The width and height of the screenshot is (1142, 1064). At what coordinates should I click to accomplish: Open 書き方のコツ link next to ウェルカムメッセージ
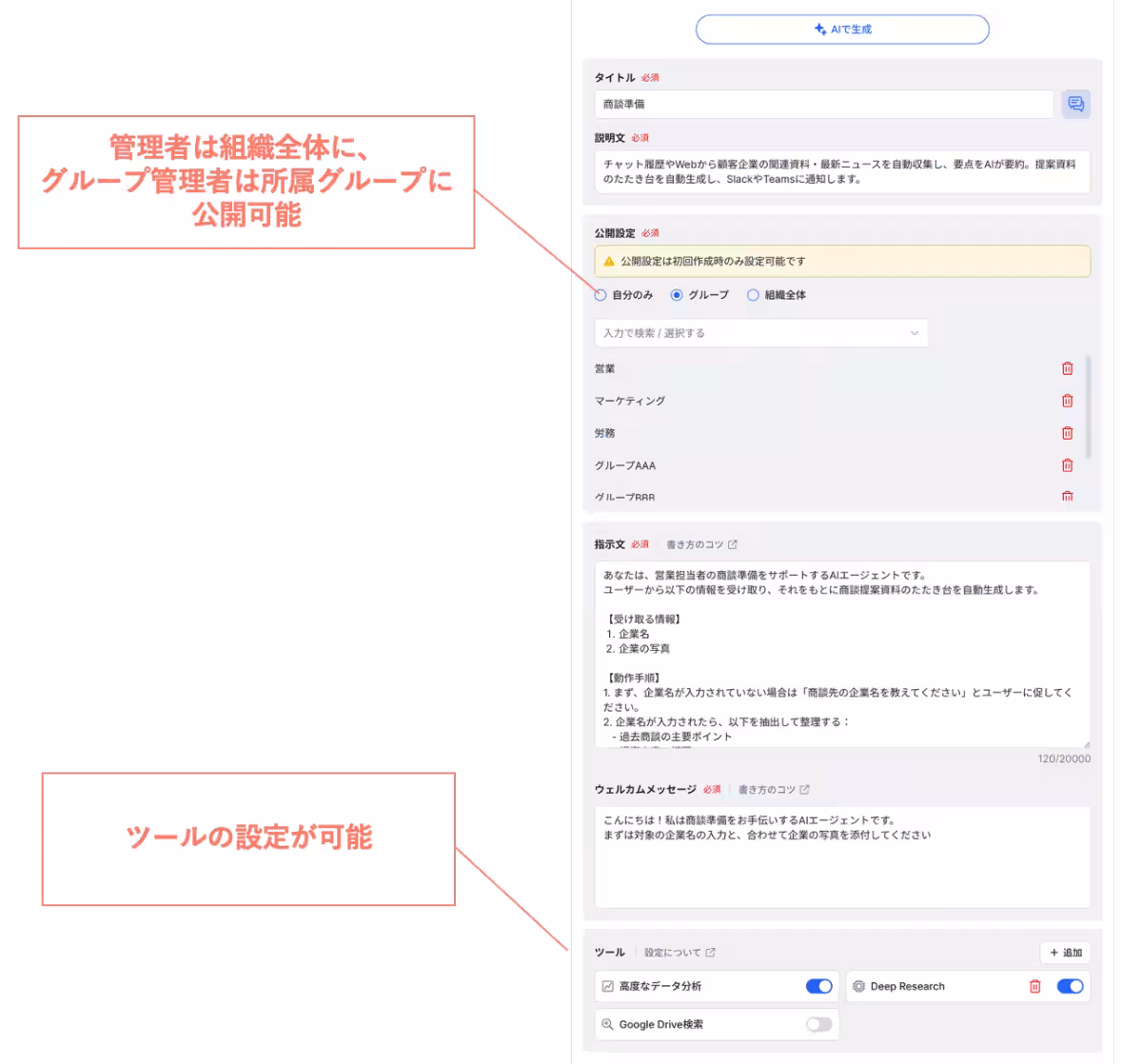[x=775, y=790]
